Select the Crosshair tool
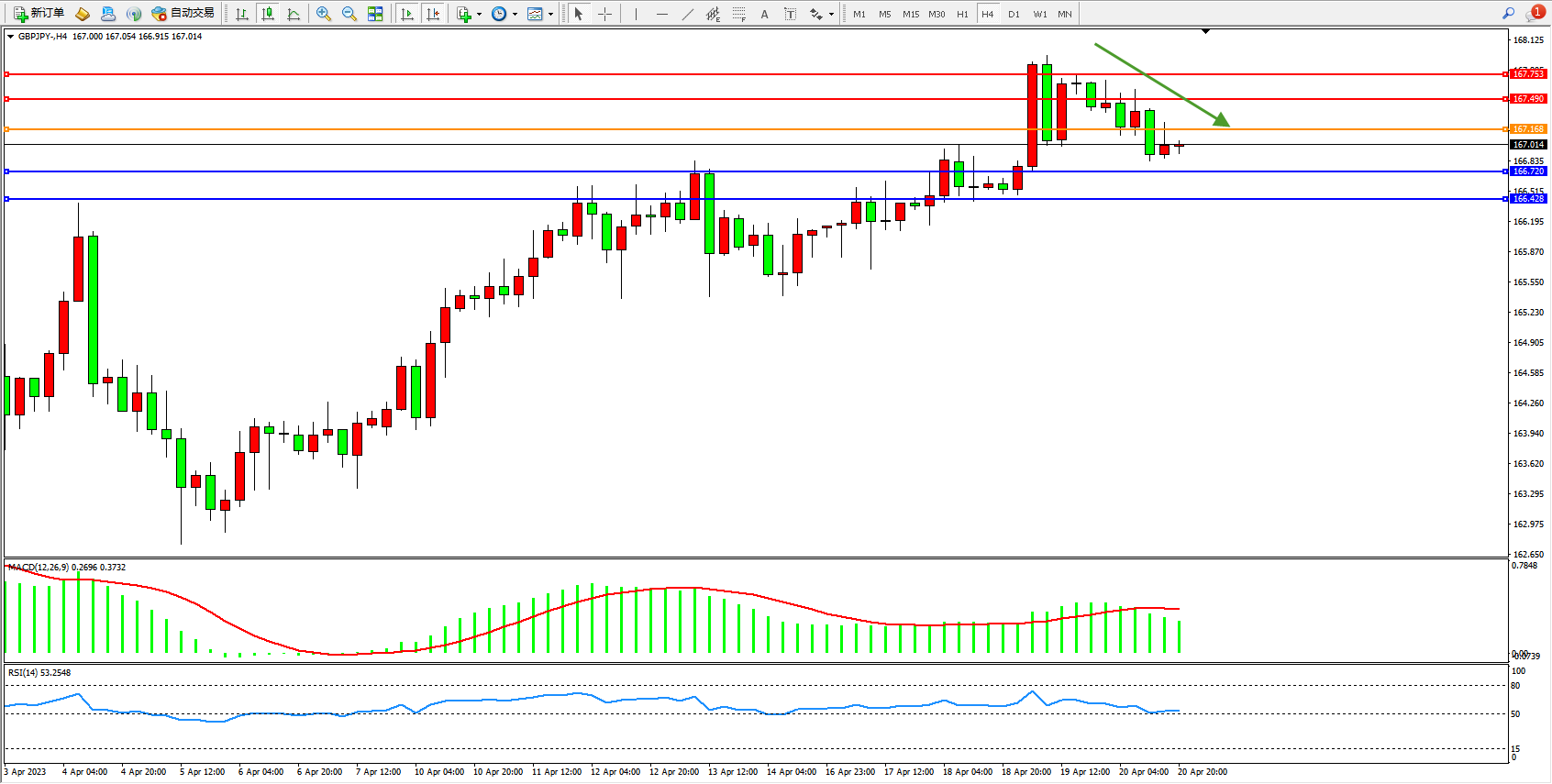Image resolution: width=1552 pixels, height=784 pixels. point(604,14)
